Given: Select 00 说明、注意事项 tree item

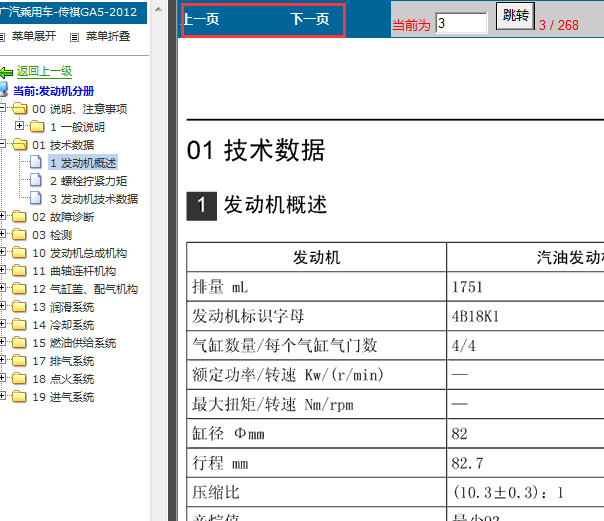Looking at the screenshot, I should pyautogui.click(x=80, y=109).
